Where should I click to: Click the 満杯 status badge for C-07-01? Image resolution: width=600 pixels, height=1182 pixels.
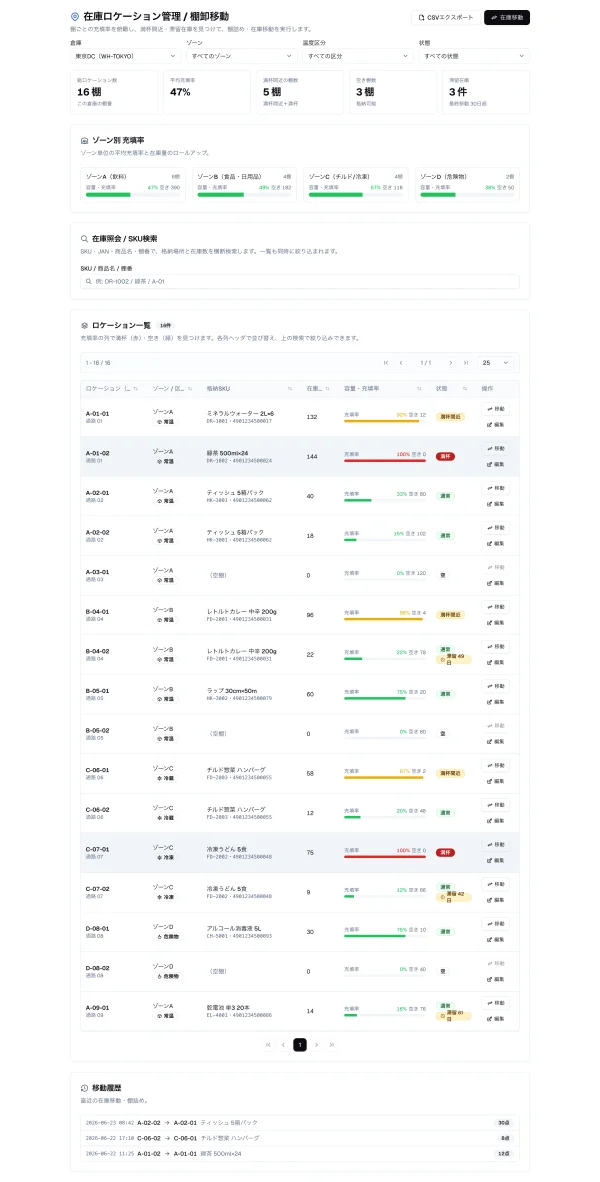click(x=445, y=852)
